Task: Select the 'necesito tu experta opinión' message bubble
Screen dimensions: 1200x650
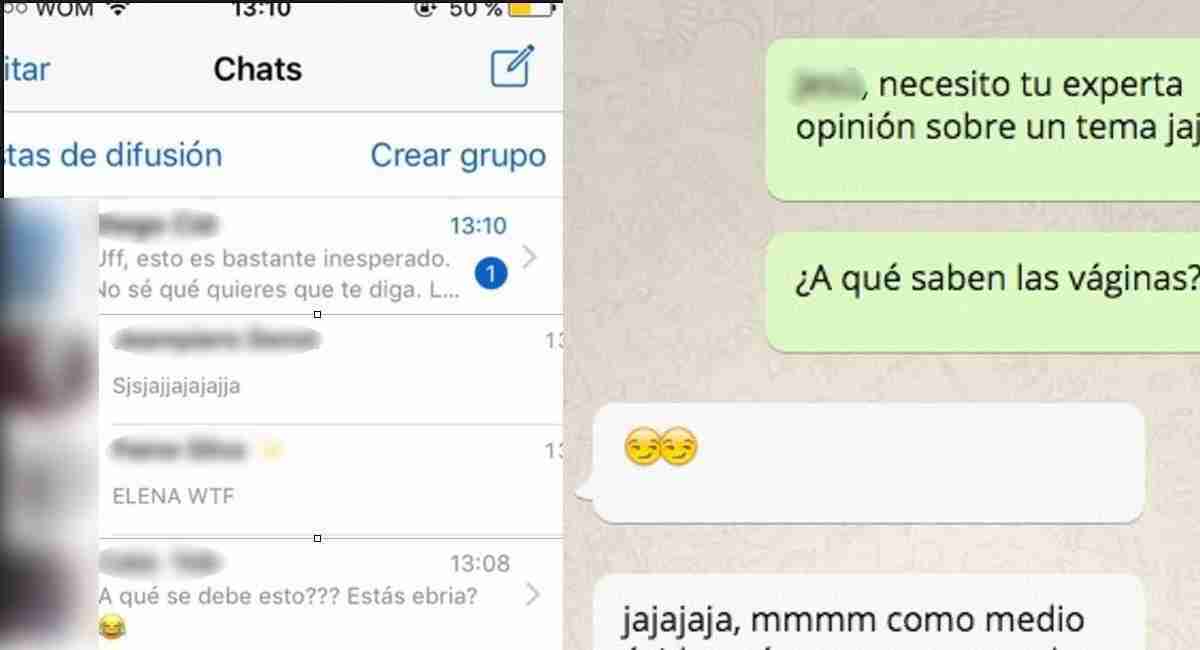Action: pos(983,120)
